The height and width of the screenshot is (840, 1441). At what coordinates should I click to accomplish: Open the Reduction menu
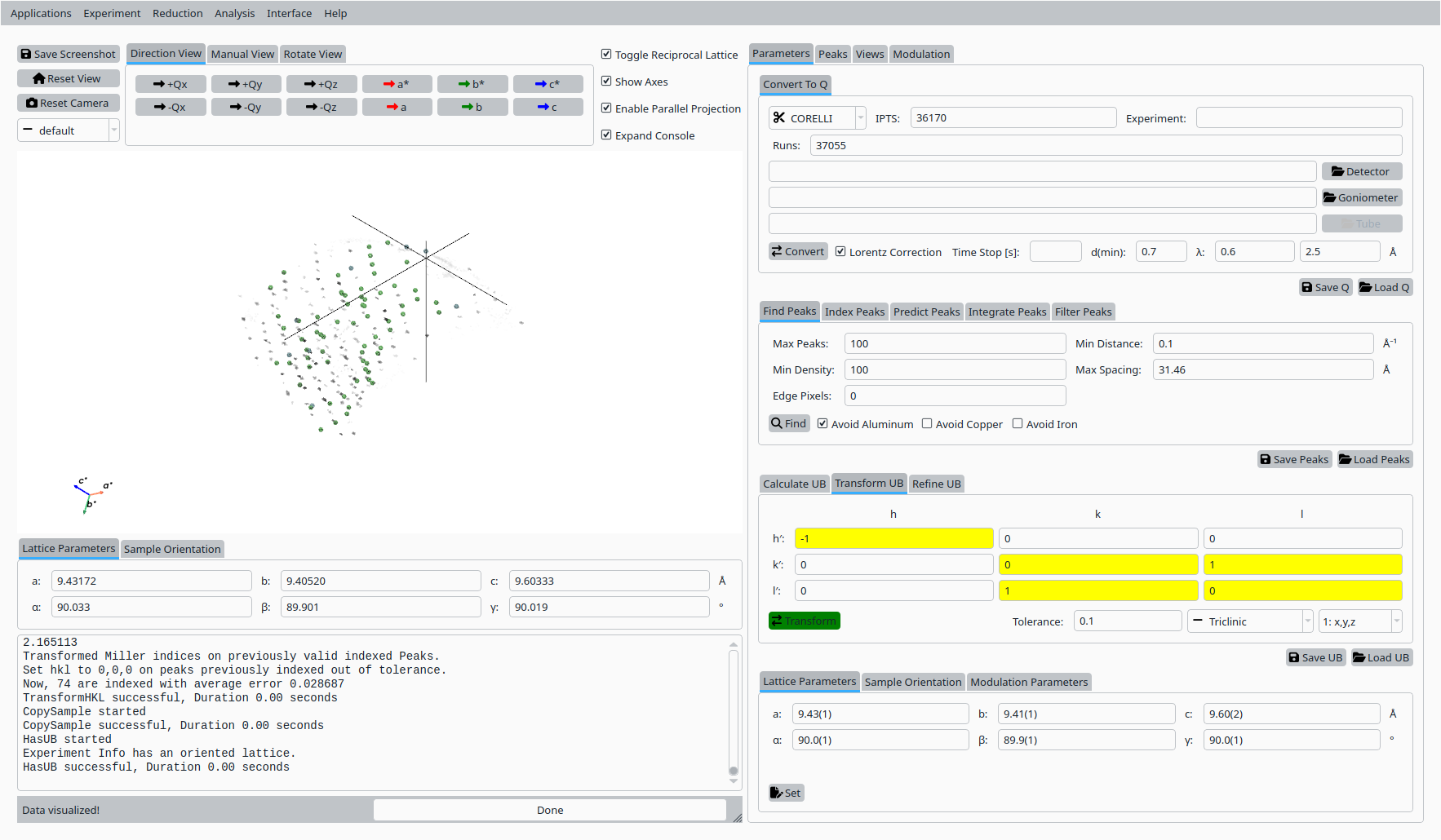(177, 13)
